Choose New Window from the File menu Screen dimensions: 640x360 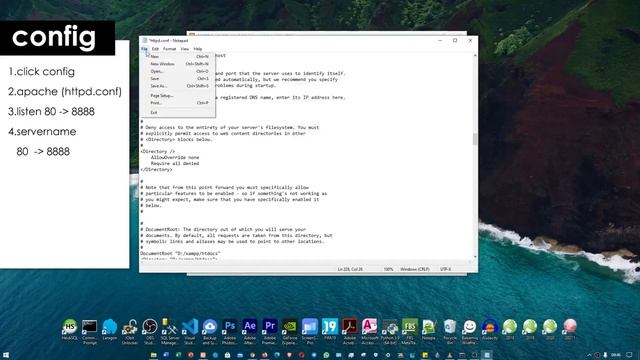coord(178,64)
